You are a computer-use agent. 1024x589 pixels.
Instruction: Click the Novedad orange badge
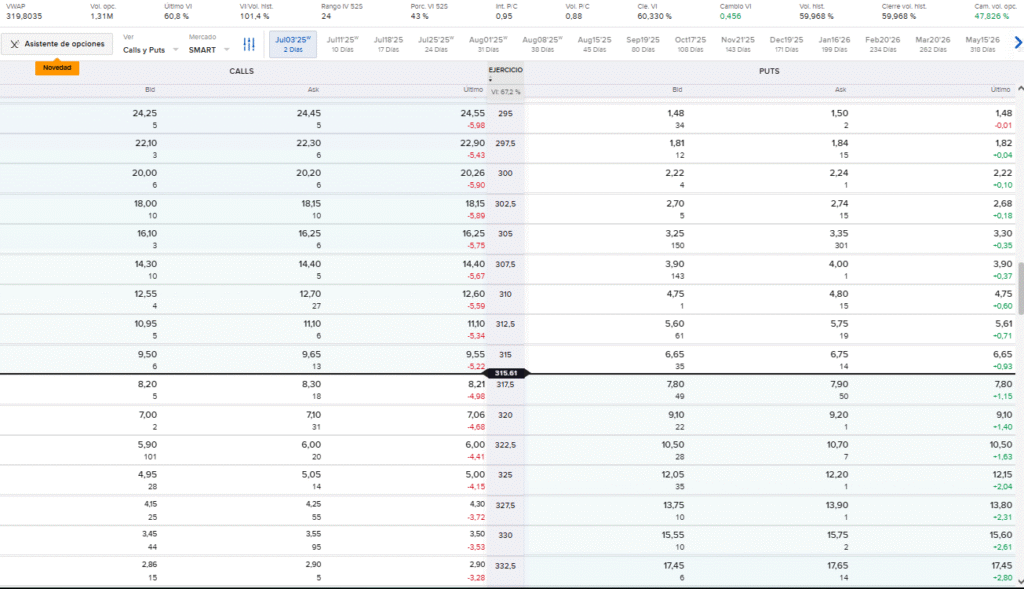[x=56, y=68]
